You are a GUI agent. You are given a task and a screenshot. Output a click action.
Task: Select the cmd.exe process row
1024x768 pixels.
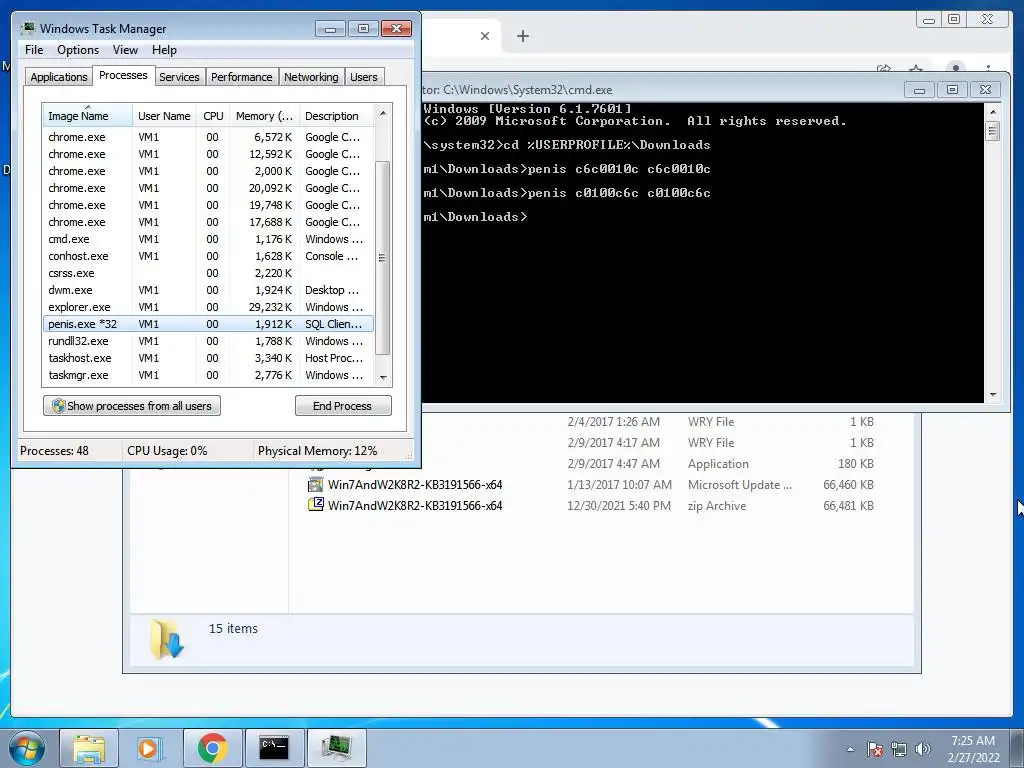click(208, 239)
